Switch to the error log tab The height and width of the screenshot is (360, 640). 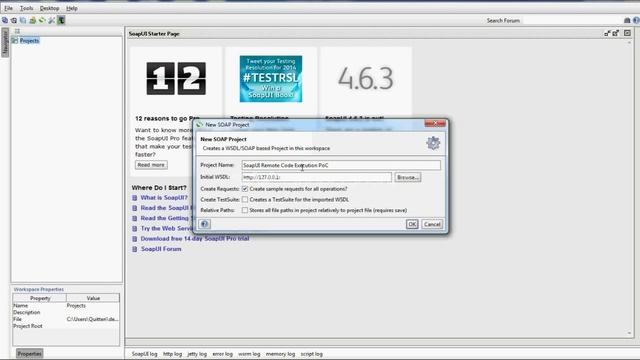pyautogui.click(x=222, y=354)
